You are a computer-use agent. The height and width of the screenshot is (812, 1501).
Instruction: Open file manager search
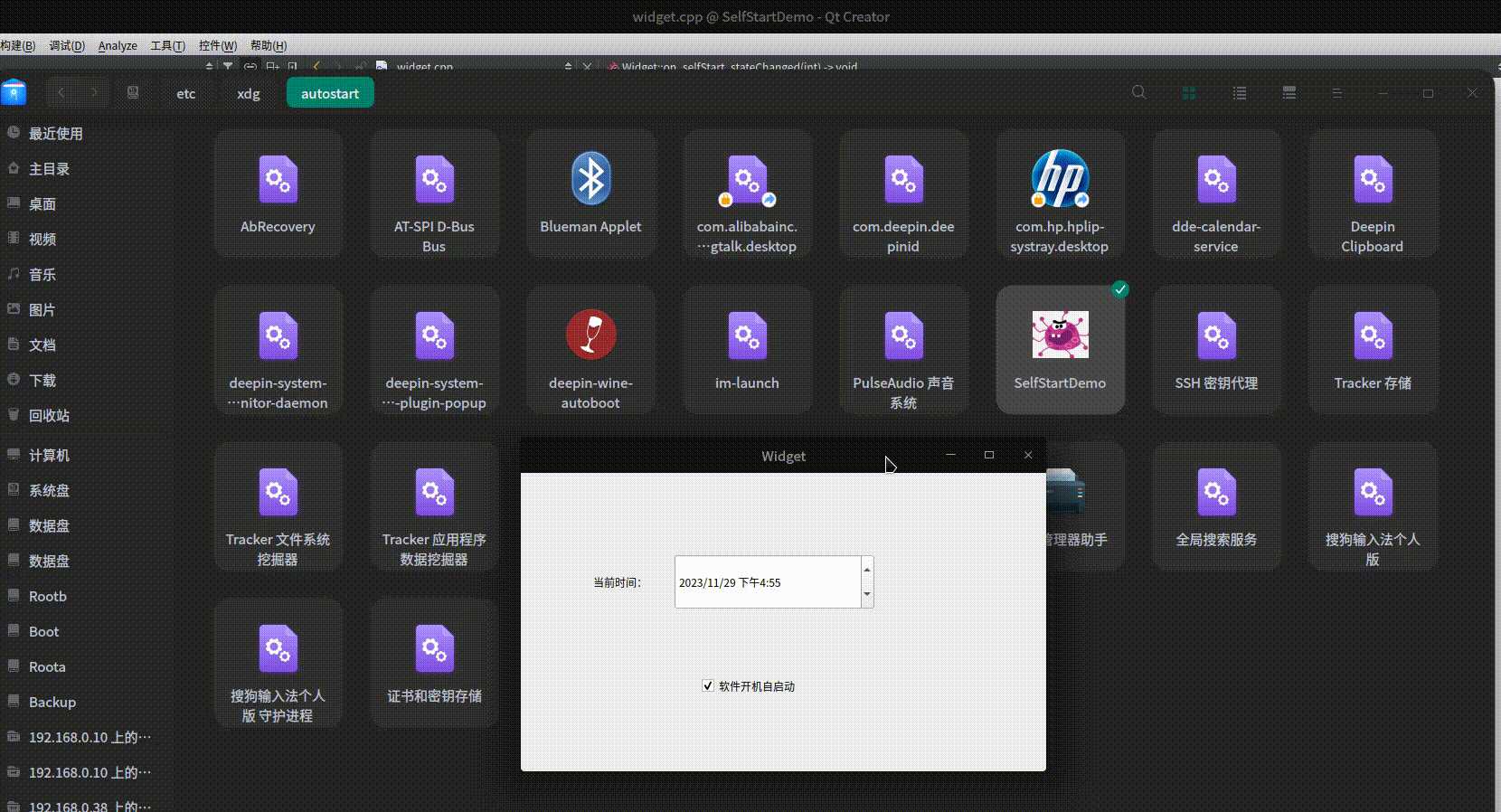1139,92
